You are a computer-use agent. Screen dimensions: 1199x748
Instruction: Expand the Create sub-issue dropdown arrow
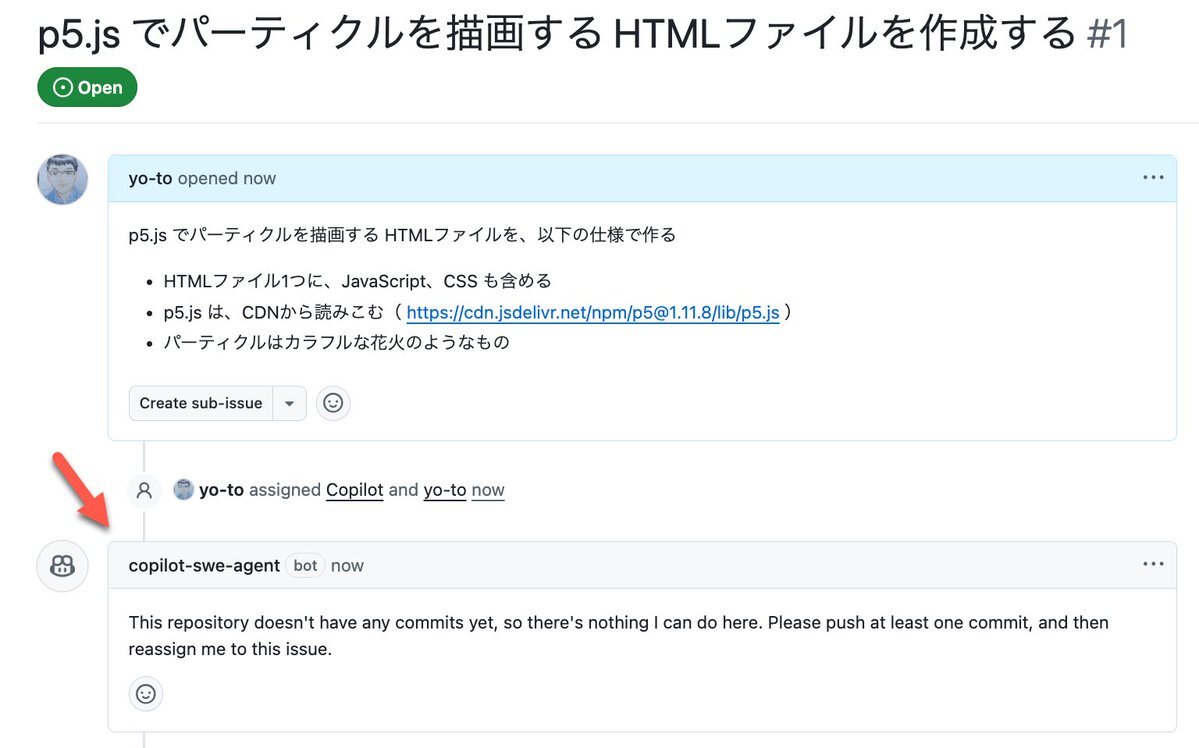pyautogui.click(x=290, y=403)
